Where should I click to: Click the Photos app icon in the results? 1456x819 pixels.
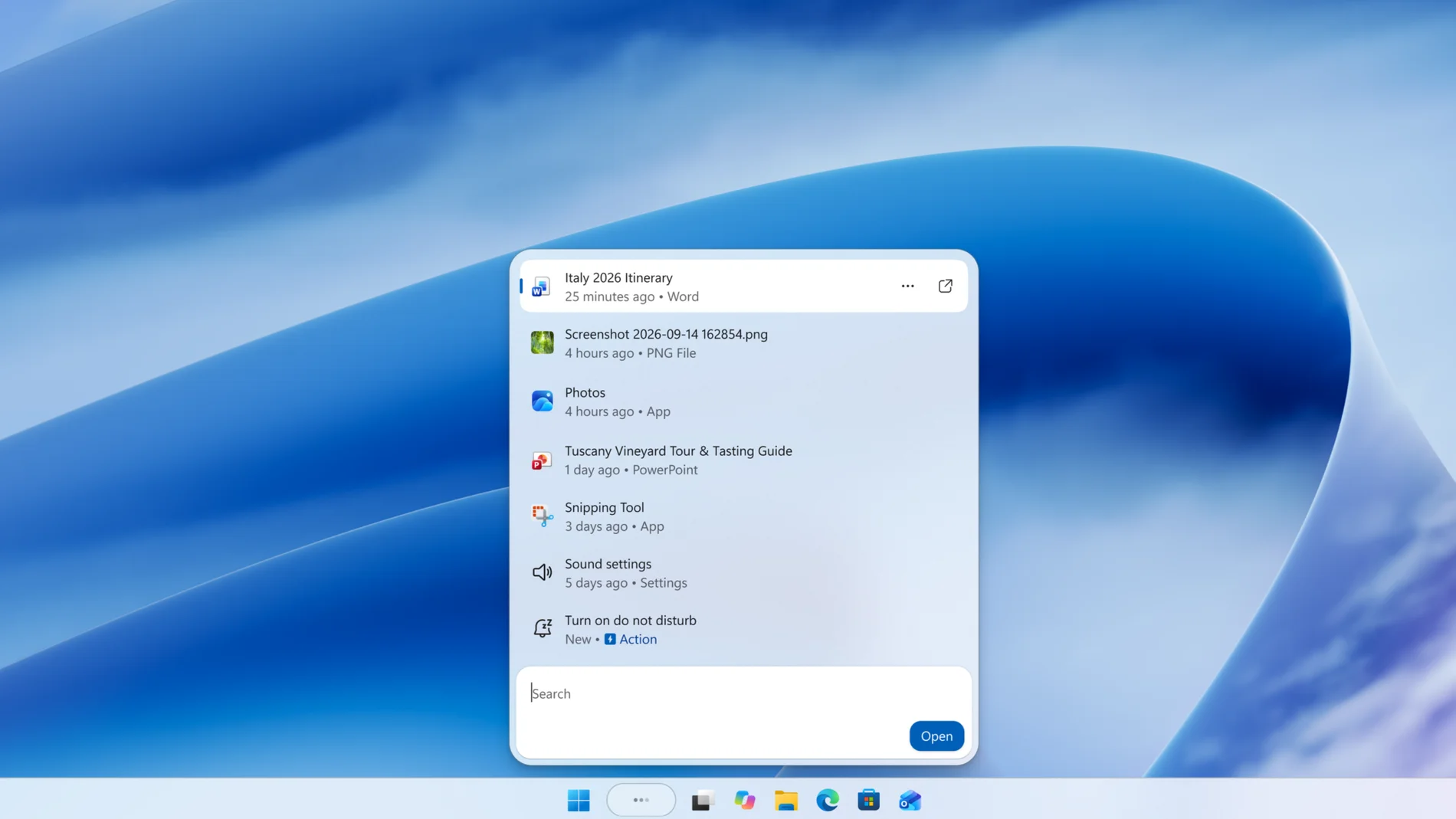point(542,401)
